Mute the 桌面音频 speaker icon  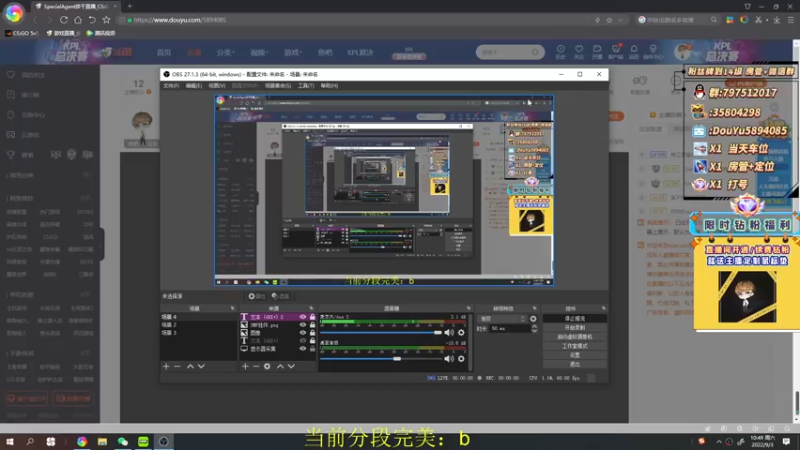[449, 359]
